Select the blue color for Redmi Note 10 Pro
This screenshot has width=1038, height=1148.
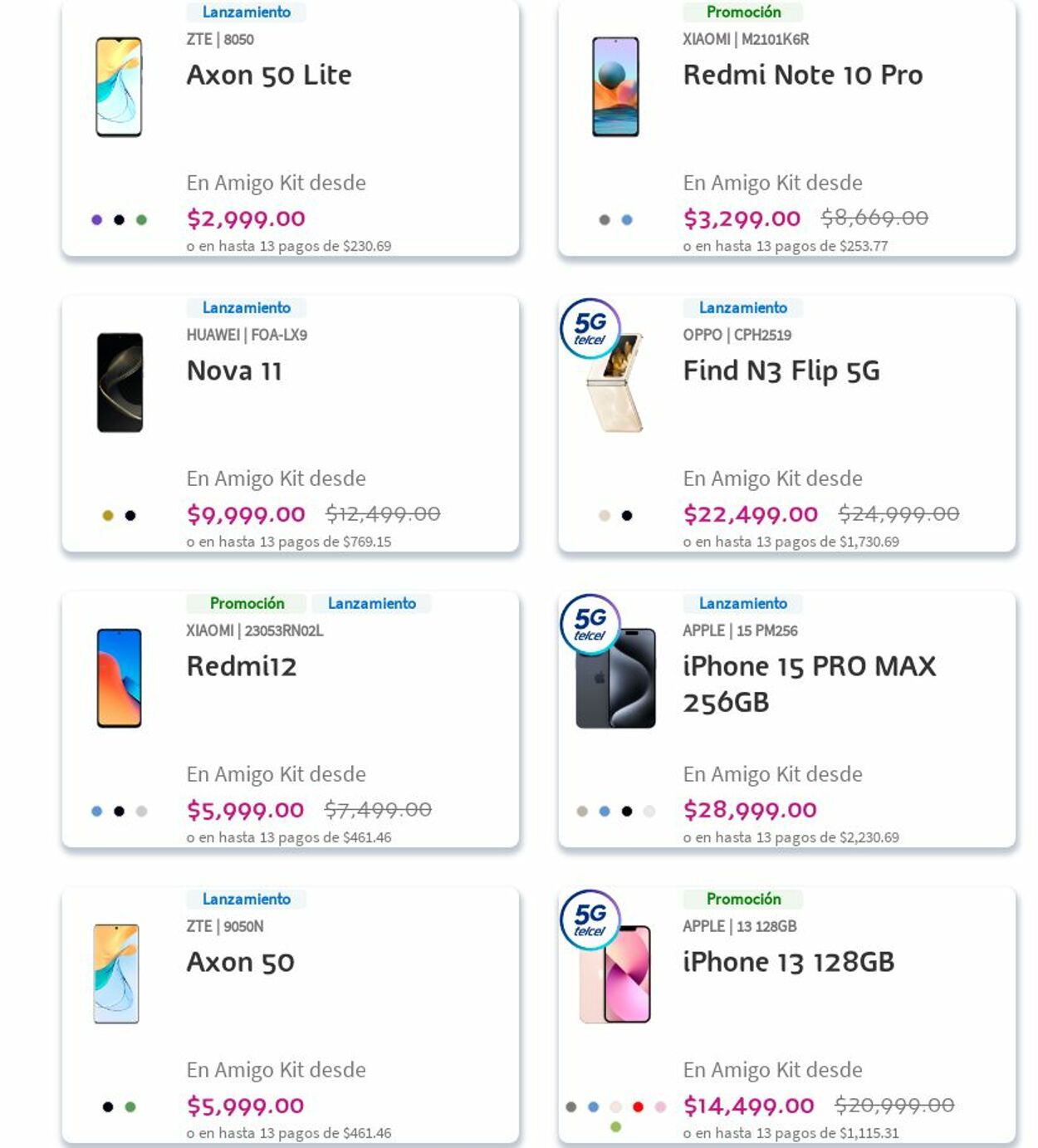point(627,220)
